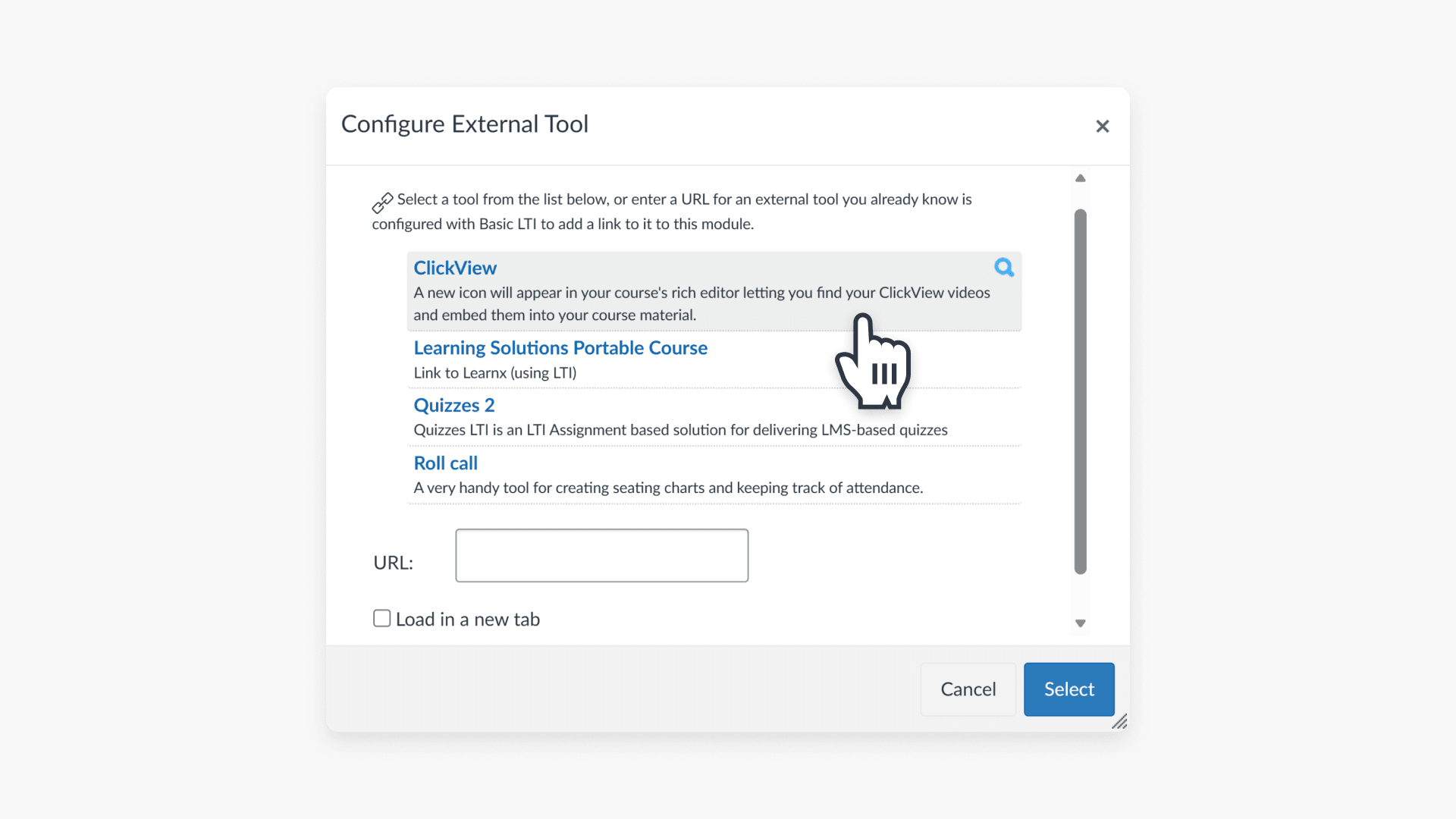Open the Learning Solutions Portable Course tool
The width and height of the screenshot is (1456, 819).
click(x=560, y=348)
